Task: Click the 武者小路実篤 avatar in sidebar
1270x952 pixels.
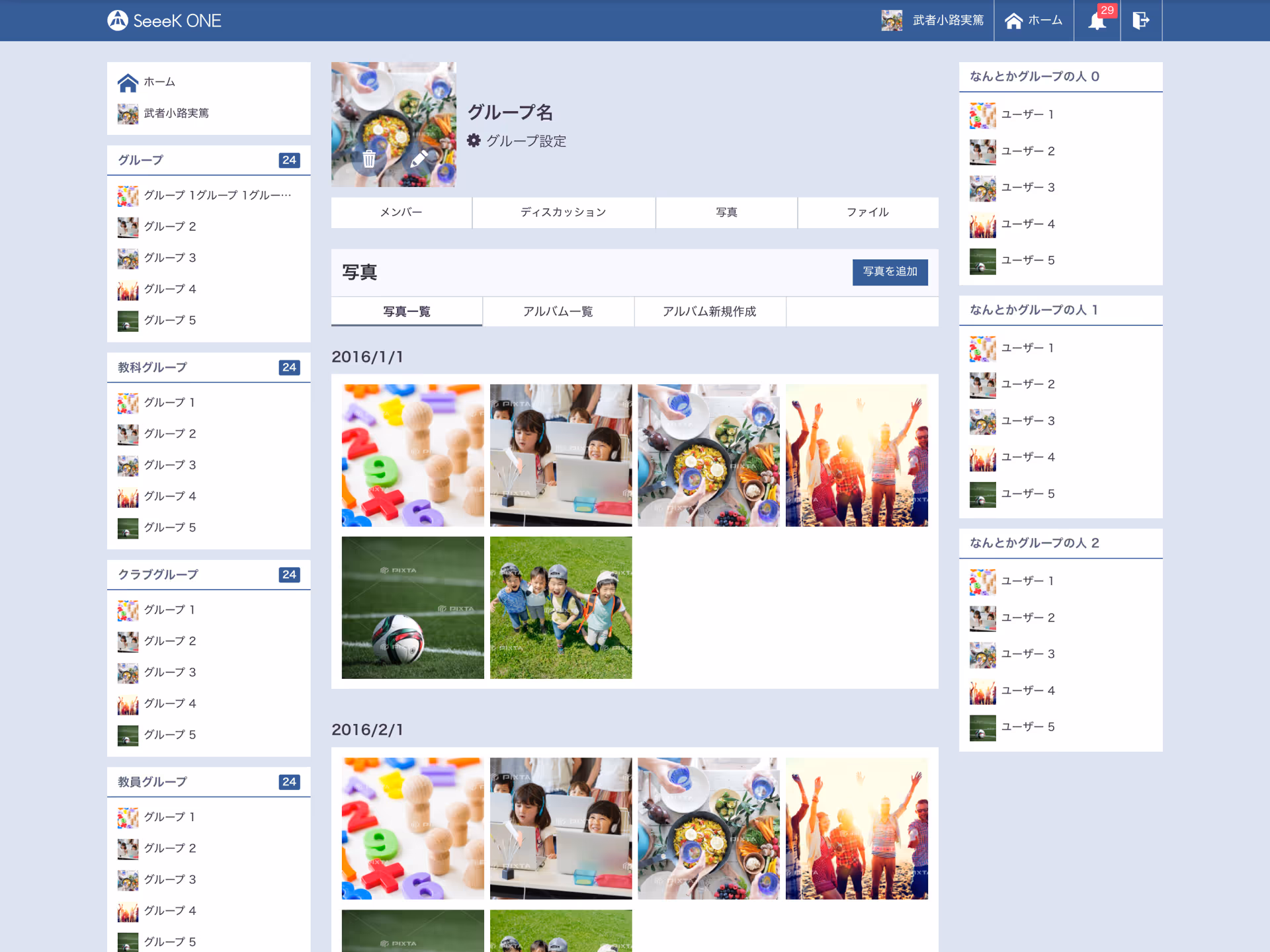Action: point(128,114)
